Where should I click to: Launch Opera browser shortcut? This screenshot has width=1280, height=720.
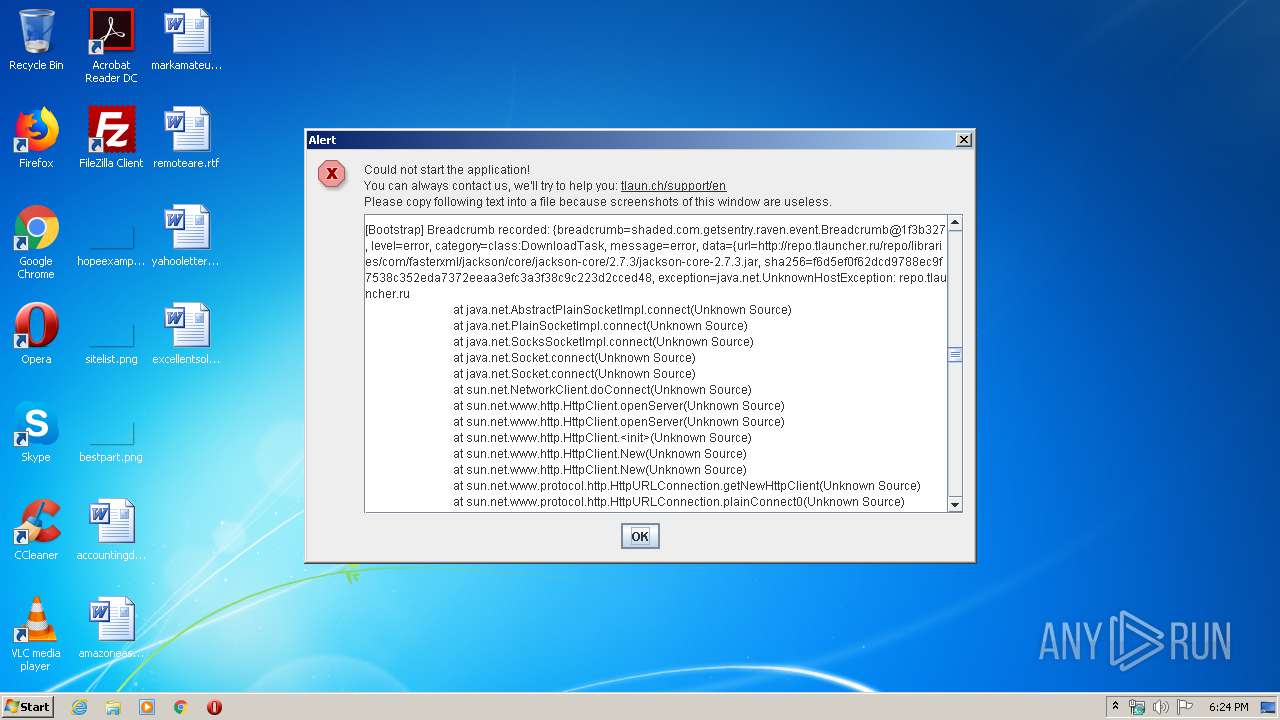click(36, 334)
